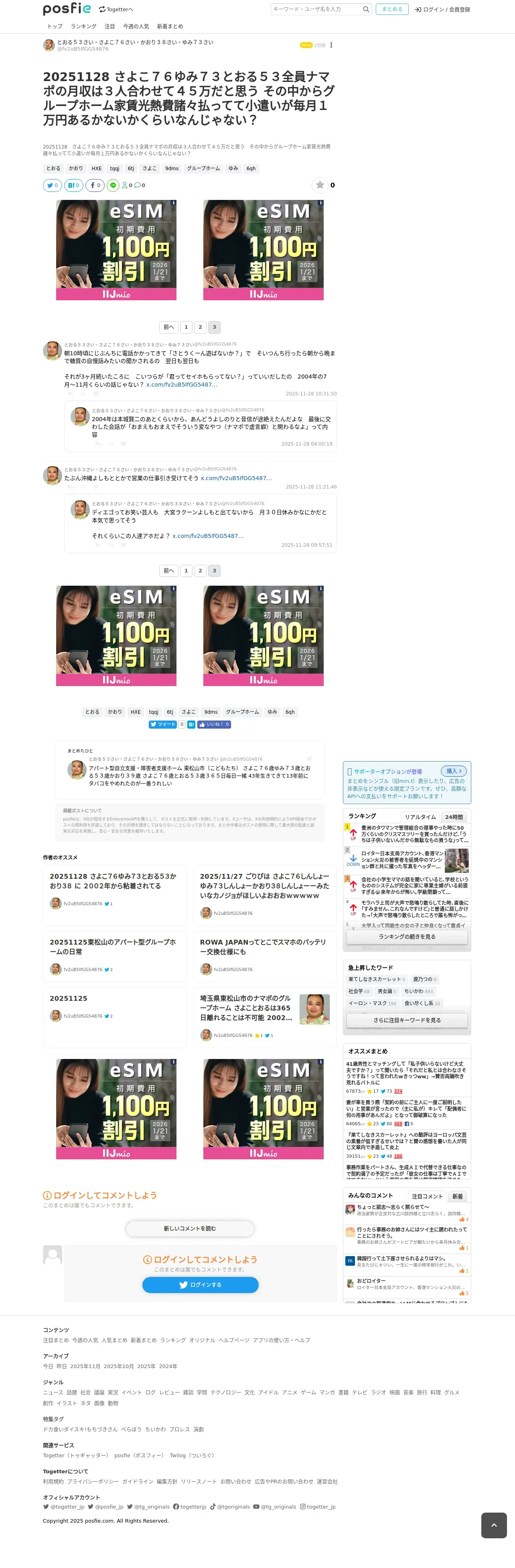Open the 2025年11月 archive link
Image resolution: width=515 pixels, height=1568 pixels.
point(85,1366)
